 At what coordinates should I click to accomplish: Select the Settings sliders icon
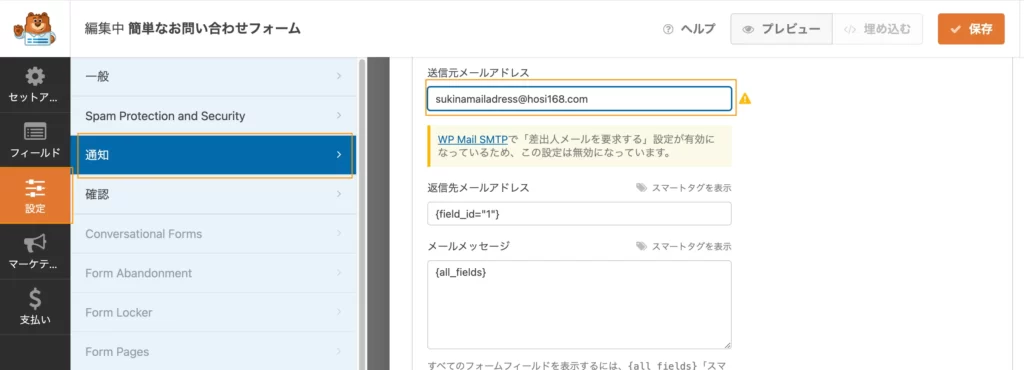coord(35,189)
